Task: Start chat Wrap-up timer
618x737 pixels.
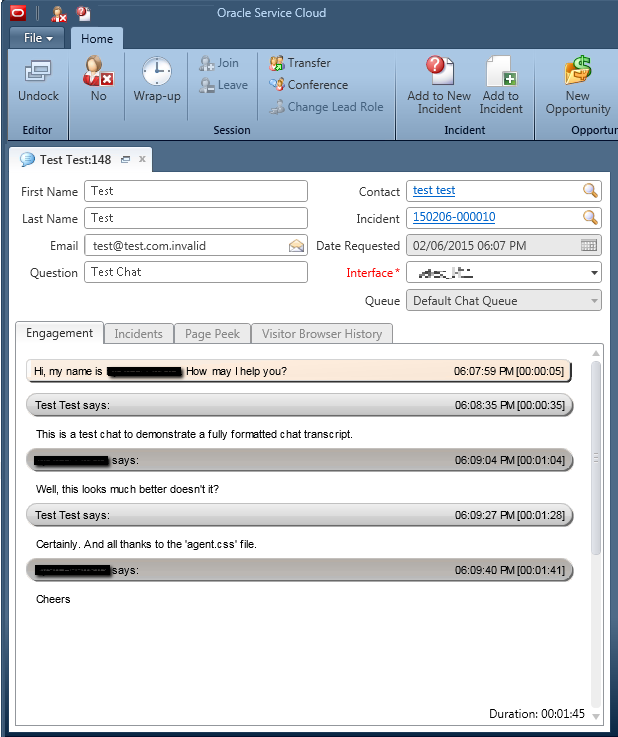Action: pos(156,79)
